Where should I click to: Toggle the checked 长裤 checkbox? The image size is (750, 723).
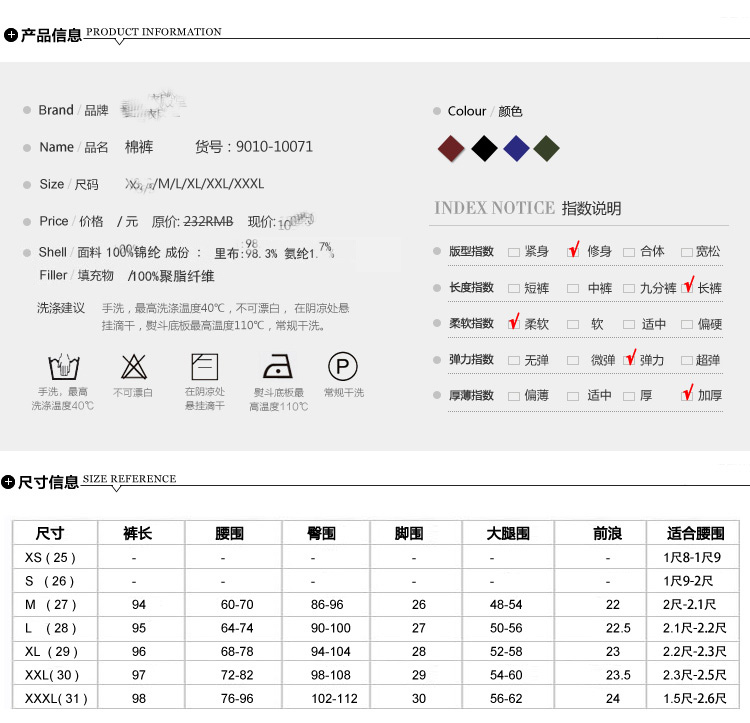pos(687,287)
